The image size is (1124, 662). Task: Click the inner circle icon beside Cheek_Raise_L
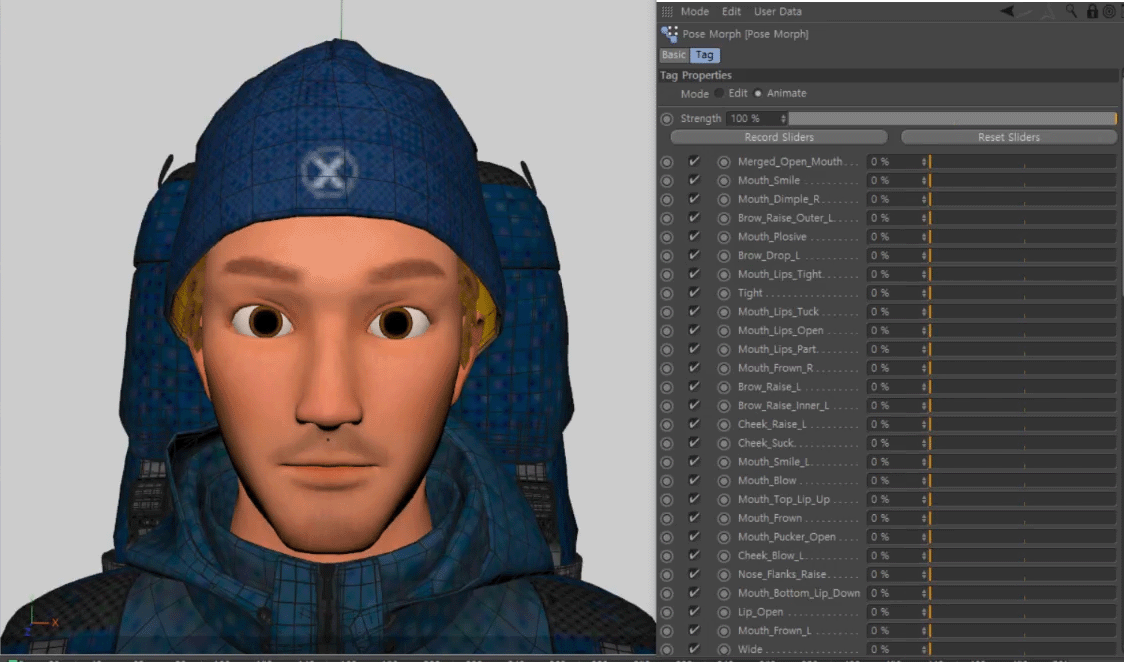coord(723,425)
